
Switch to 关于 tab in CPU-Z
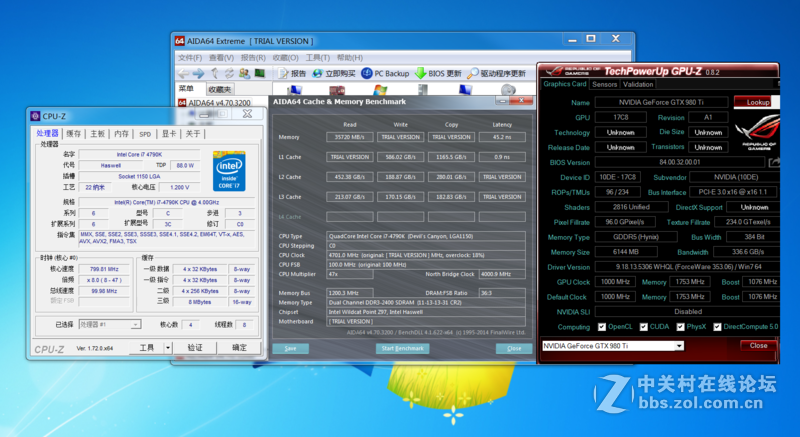point(193,134)
